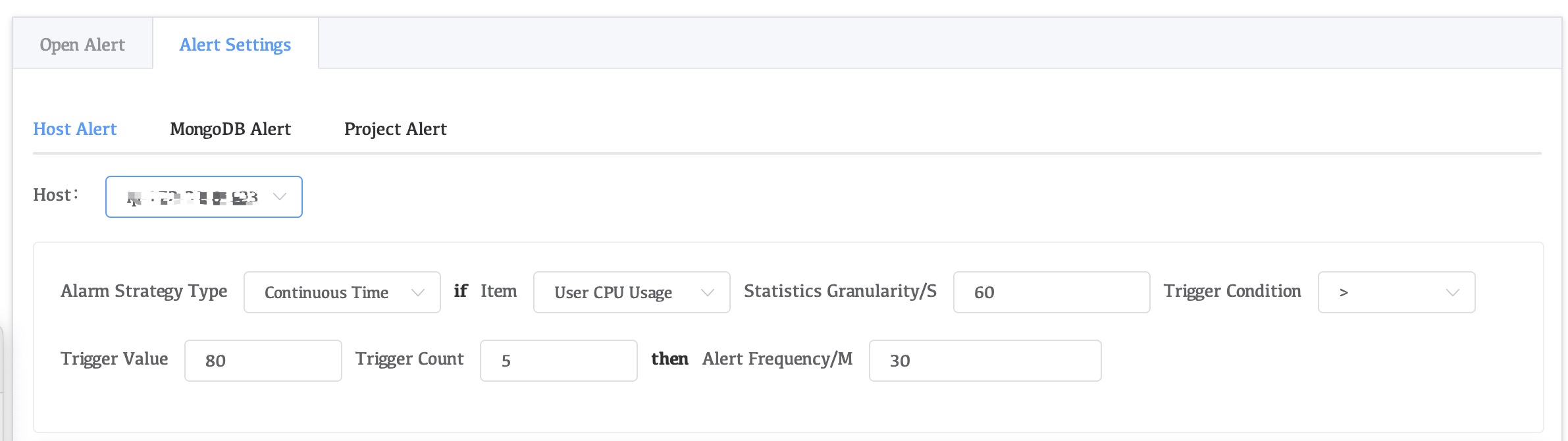The image size is (1568, 441).
Task: Click the Alarm Strategy Type label
Action: [x=144, y=291]
